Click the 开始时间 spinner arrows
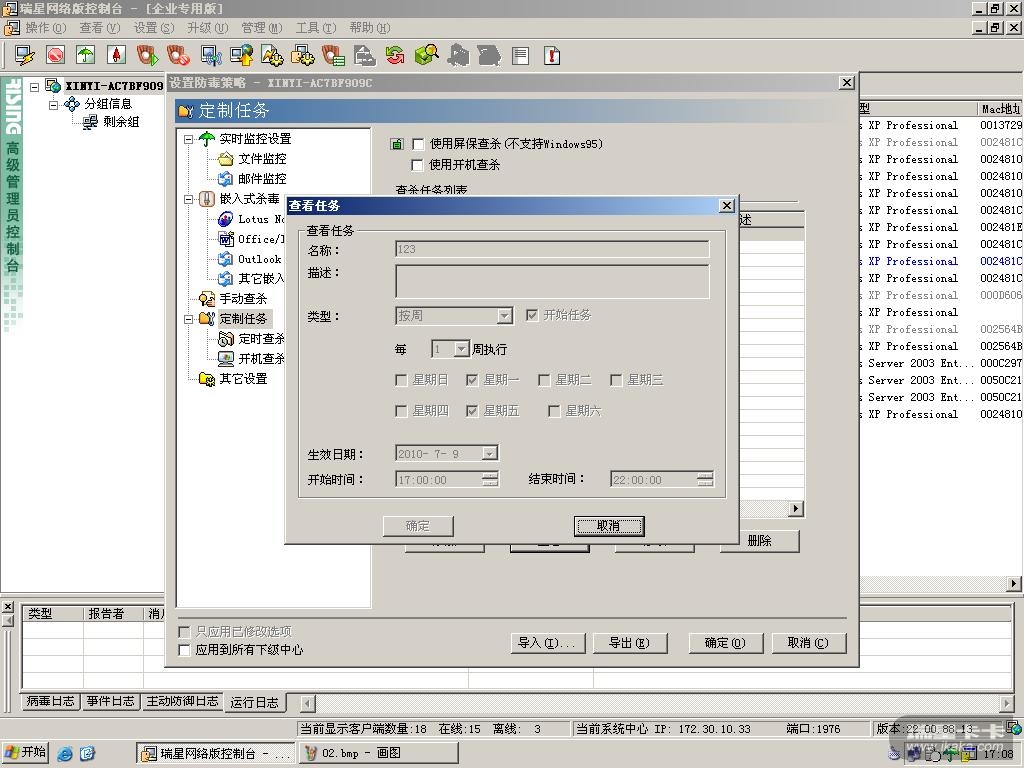This screenshot has width=1024, height=768. point(489,480)
